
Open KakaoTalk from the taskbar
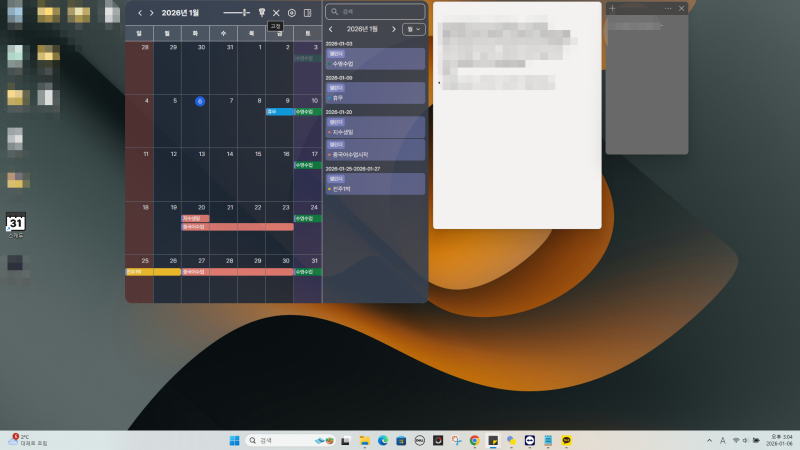click(566, 440)
